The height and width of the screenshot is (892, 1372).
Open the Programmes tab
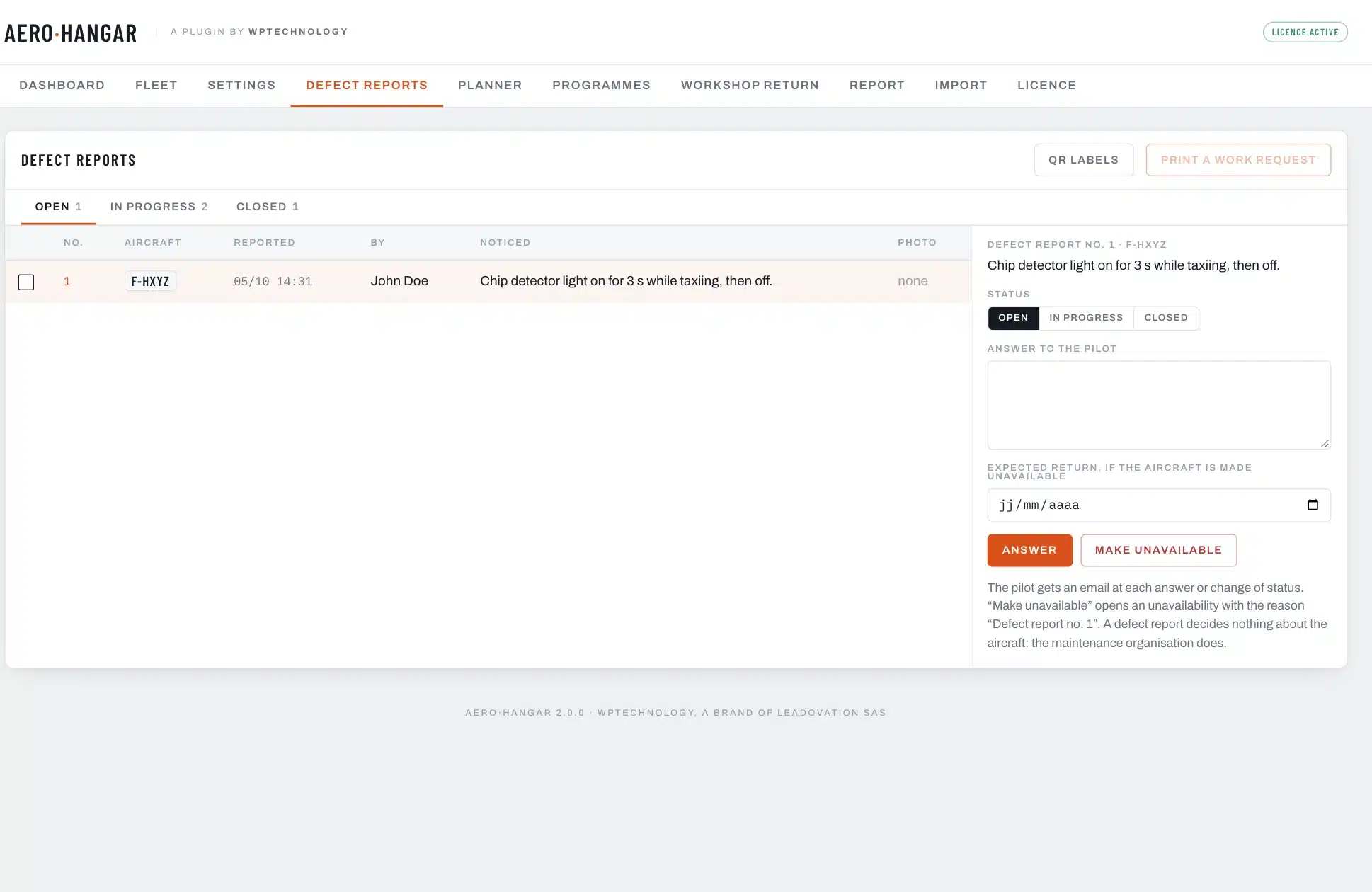[x=601, y=85]
